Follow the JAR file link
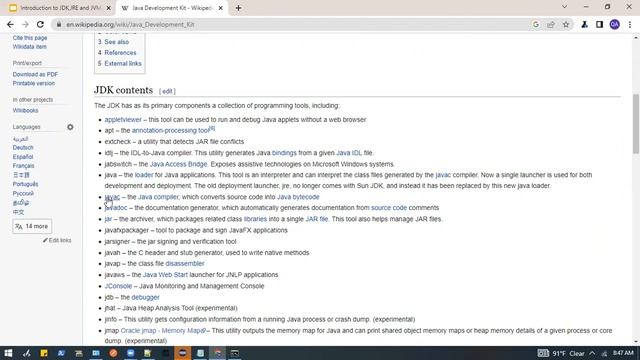The image size is (640, 360). (317, 219)
